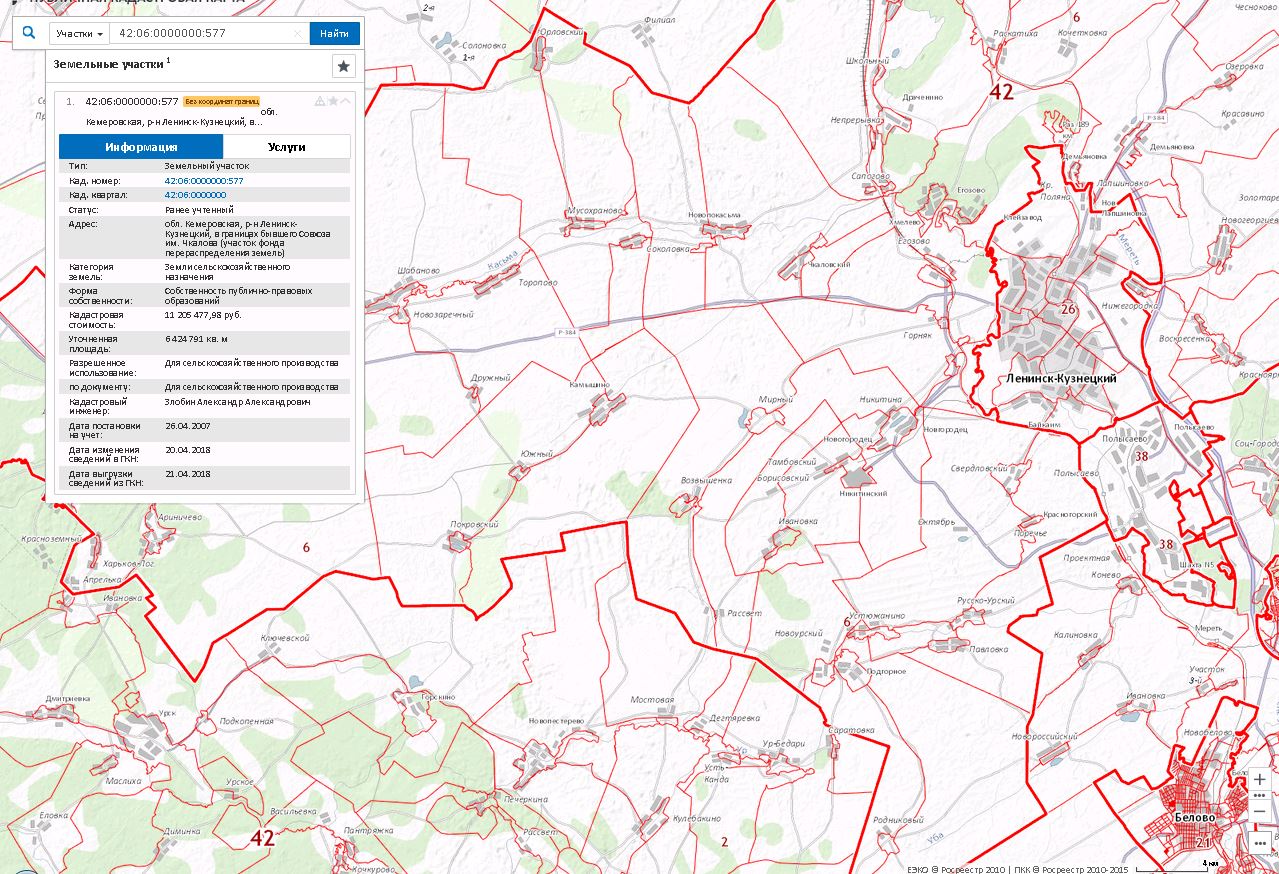Click the Красноярка label on the map
Viewport: 1279px width, 874px height.
[x=1259, y=375]
